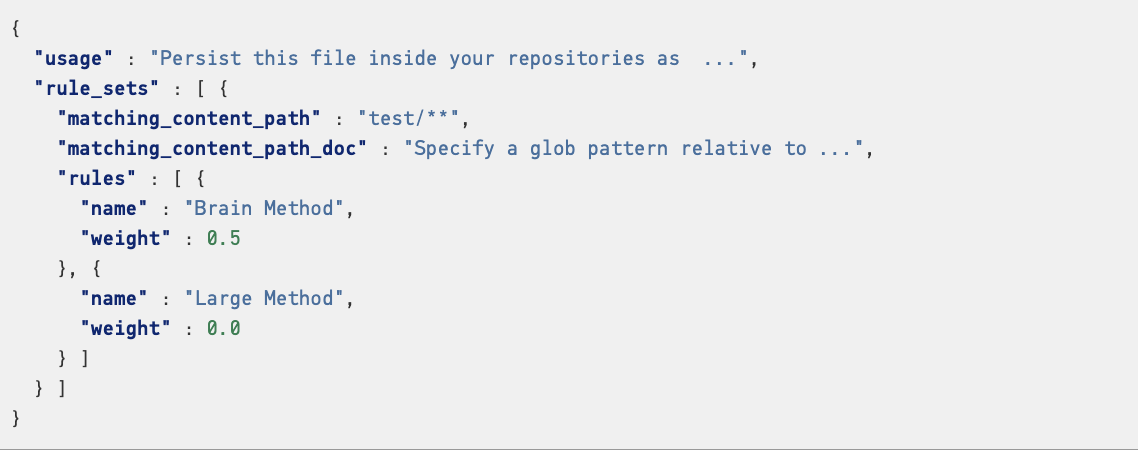1138x452 pixels.
Task: Click the final closing curly brace
Action: tap(16, 419)
